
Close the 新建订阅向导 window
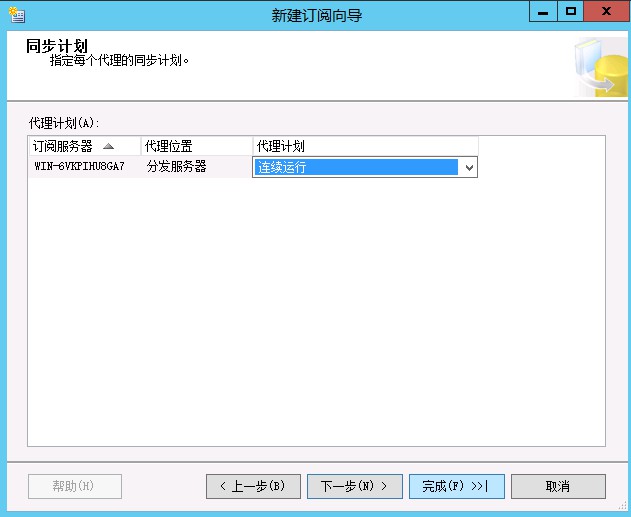tap(604, 11)
